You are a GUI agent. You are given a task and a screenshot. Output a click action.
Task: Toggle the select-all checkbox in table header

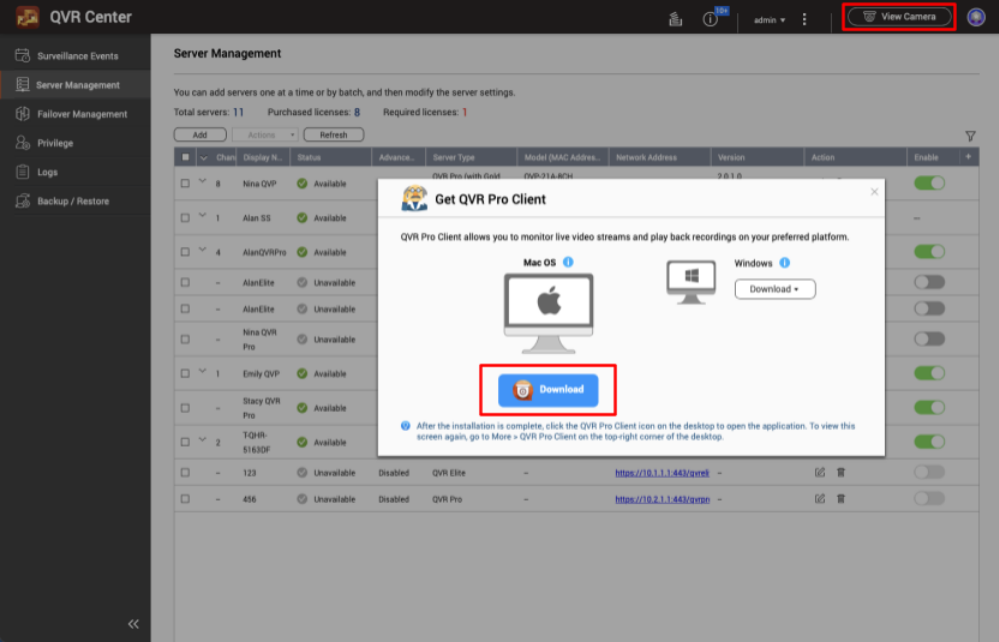pos(185,157)
